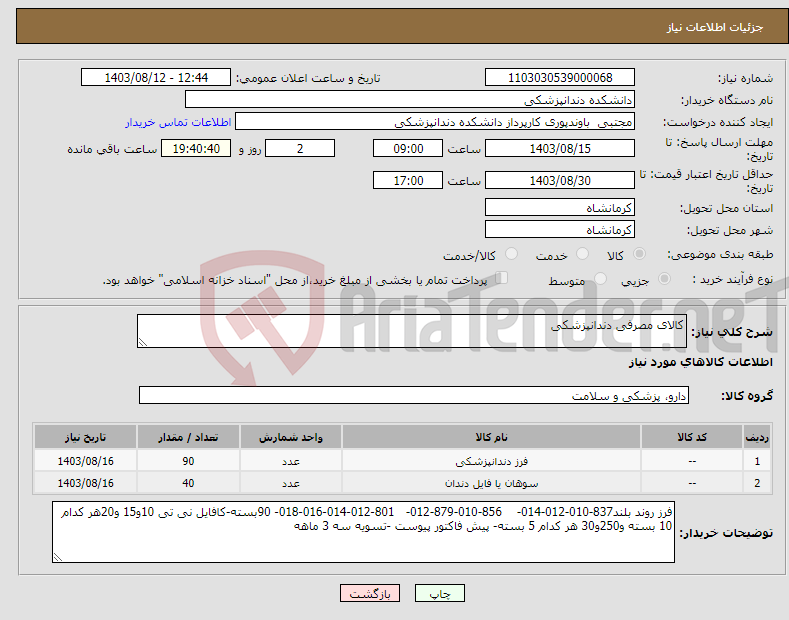Select the متوسط purchase type radio
789x620 pixels.
point(600,279)
